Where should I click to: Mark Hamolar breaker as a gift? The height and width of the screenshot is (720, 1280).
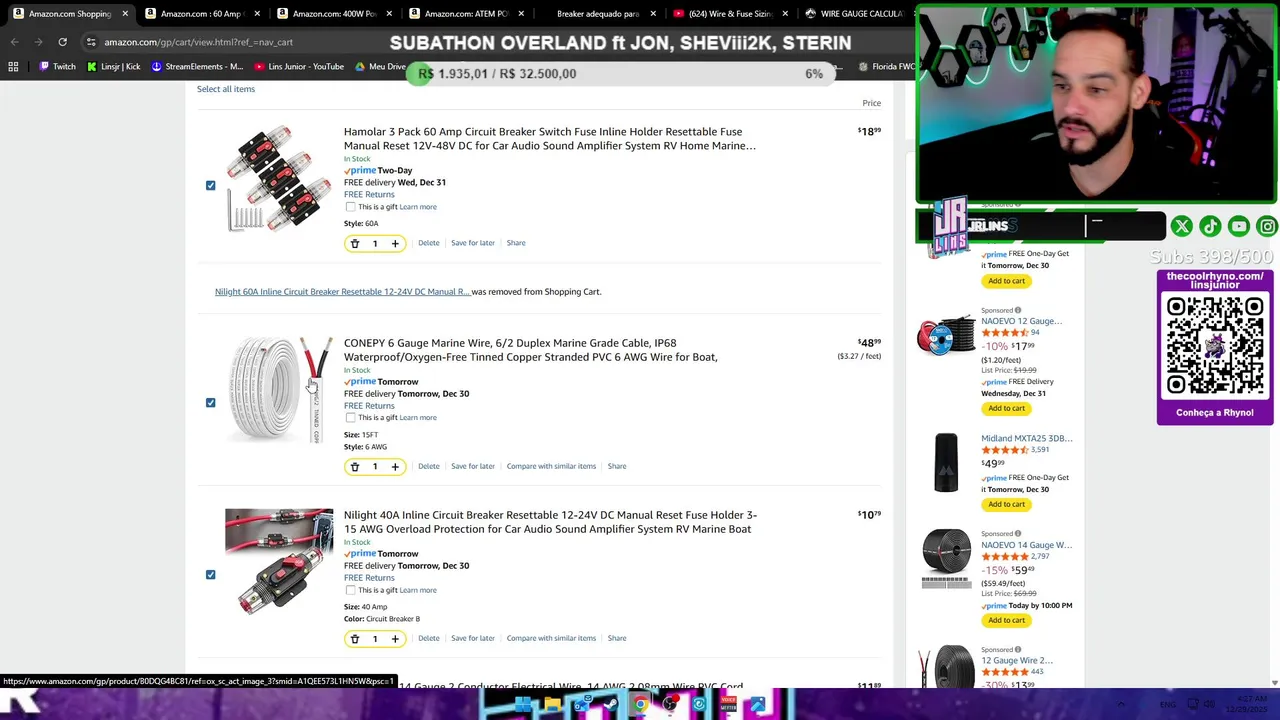(x=350, y=207)
